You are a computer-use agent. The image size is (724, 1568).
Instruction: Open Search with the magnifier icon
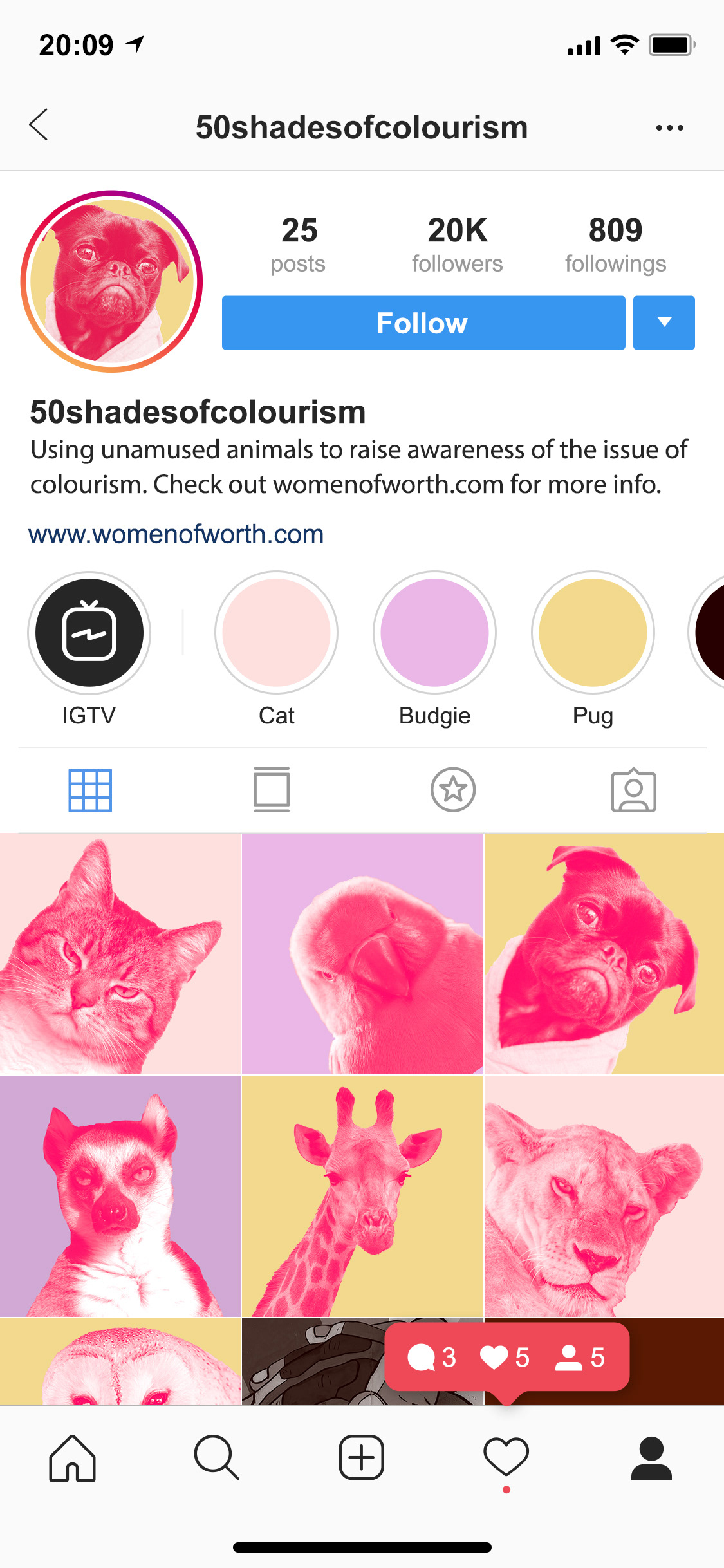click(217, 1458)
